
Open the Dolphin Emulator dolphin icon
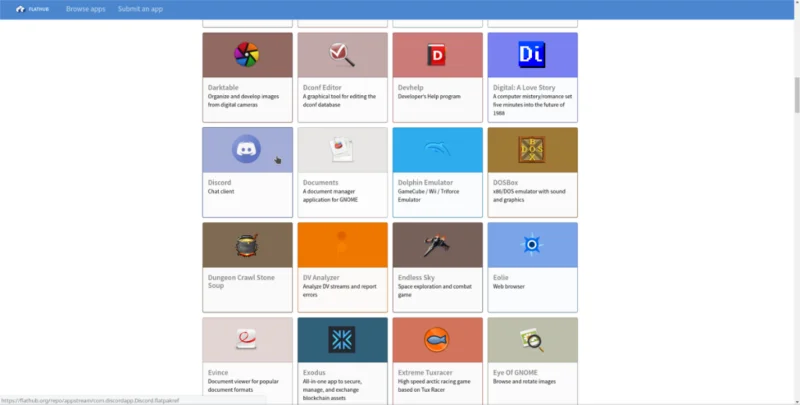click(437, 148)
